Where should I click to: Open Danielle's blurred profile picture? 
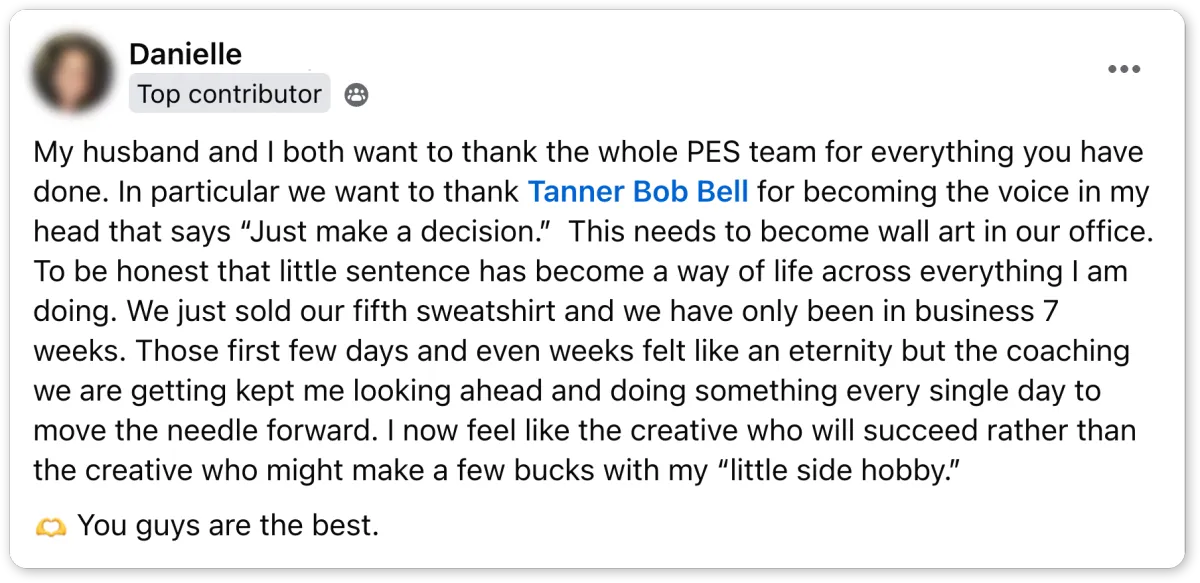[x=73, y=73]
